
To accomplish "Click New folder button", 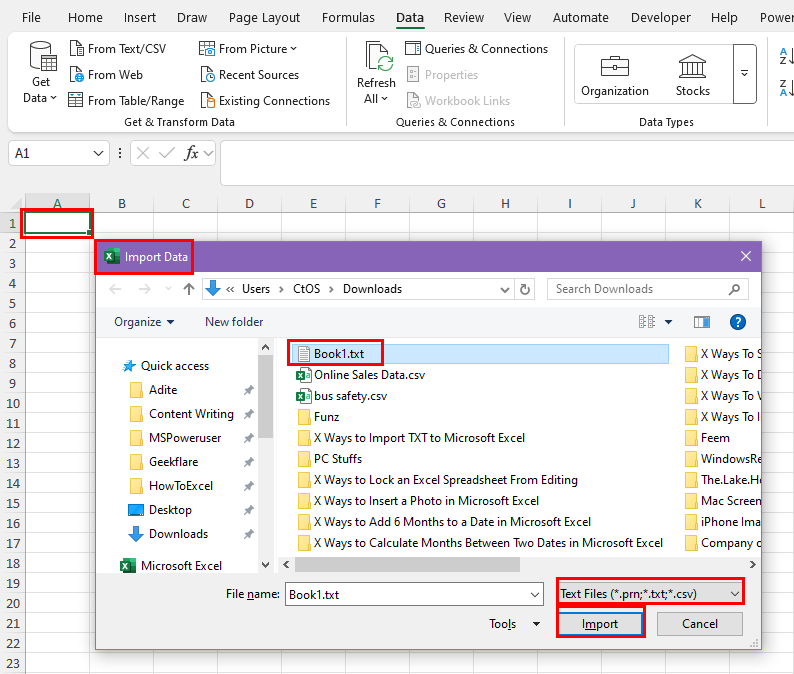I will tap(234, 322).
